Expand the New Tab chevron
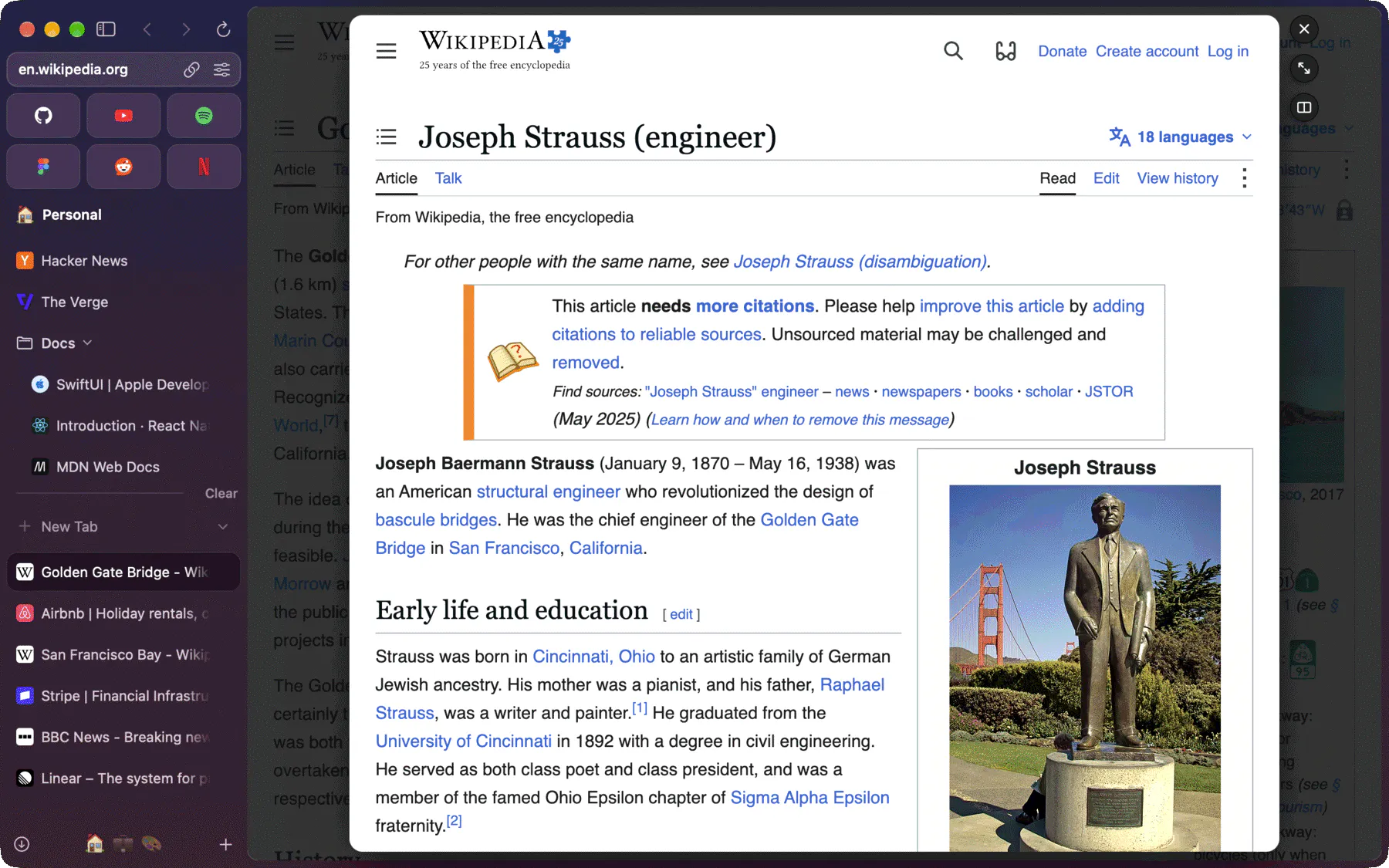1389x868 pixels. [223, 526]
